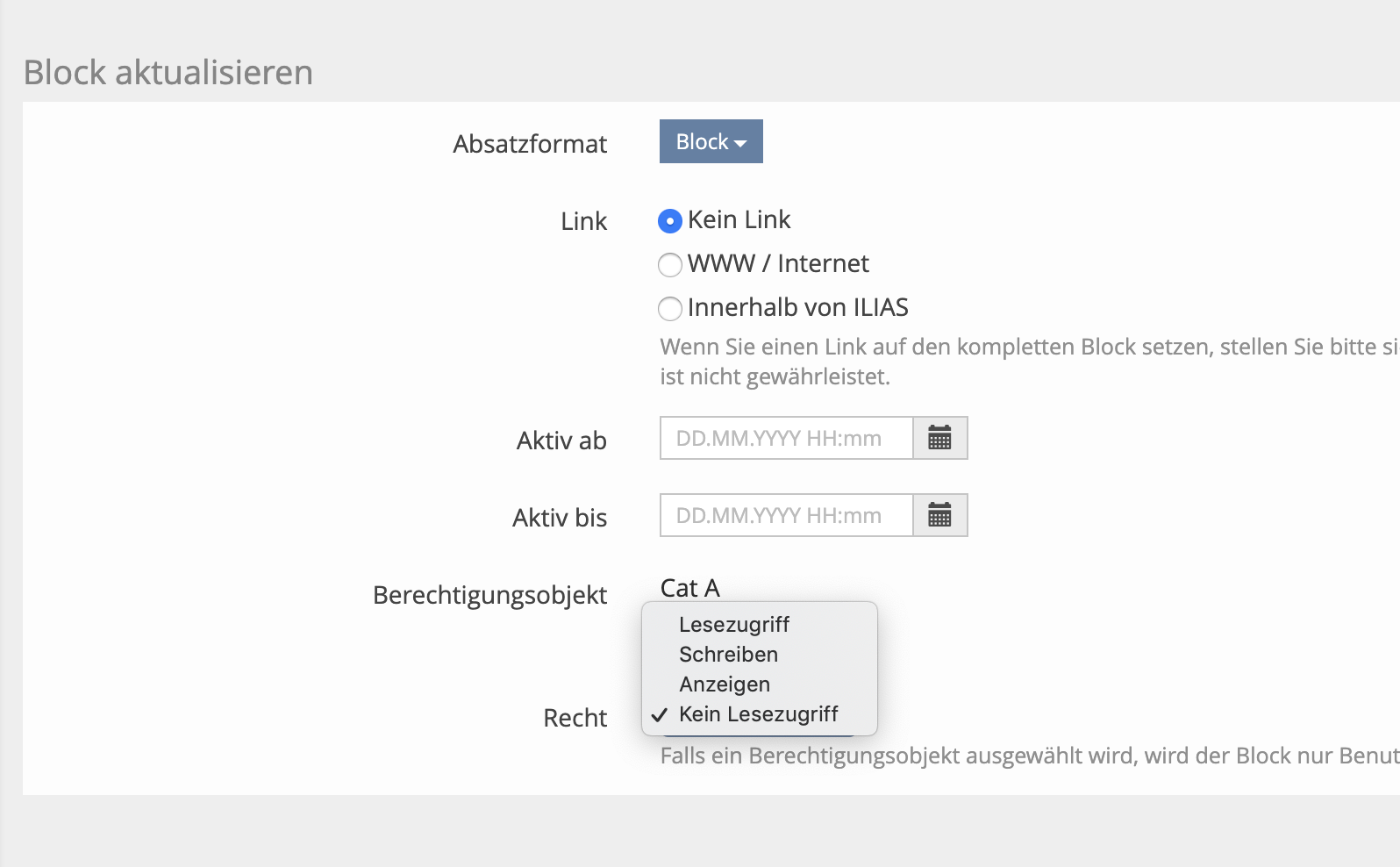Click the Recht field label
This screenshot has width=1400, height=867.
click(575, 718)
